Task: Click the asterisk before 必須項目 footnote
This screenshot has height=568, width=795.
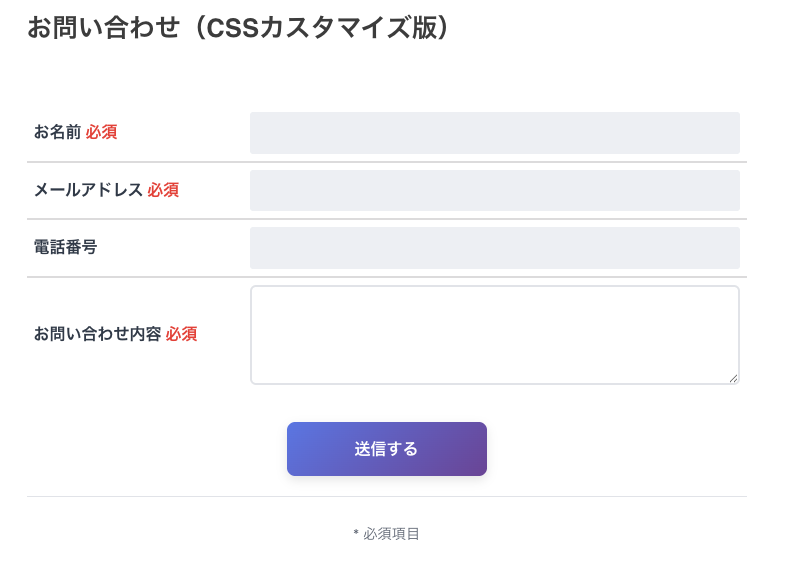Action: tap(356, 535)
